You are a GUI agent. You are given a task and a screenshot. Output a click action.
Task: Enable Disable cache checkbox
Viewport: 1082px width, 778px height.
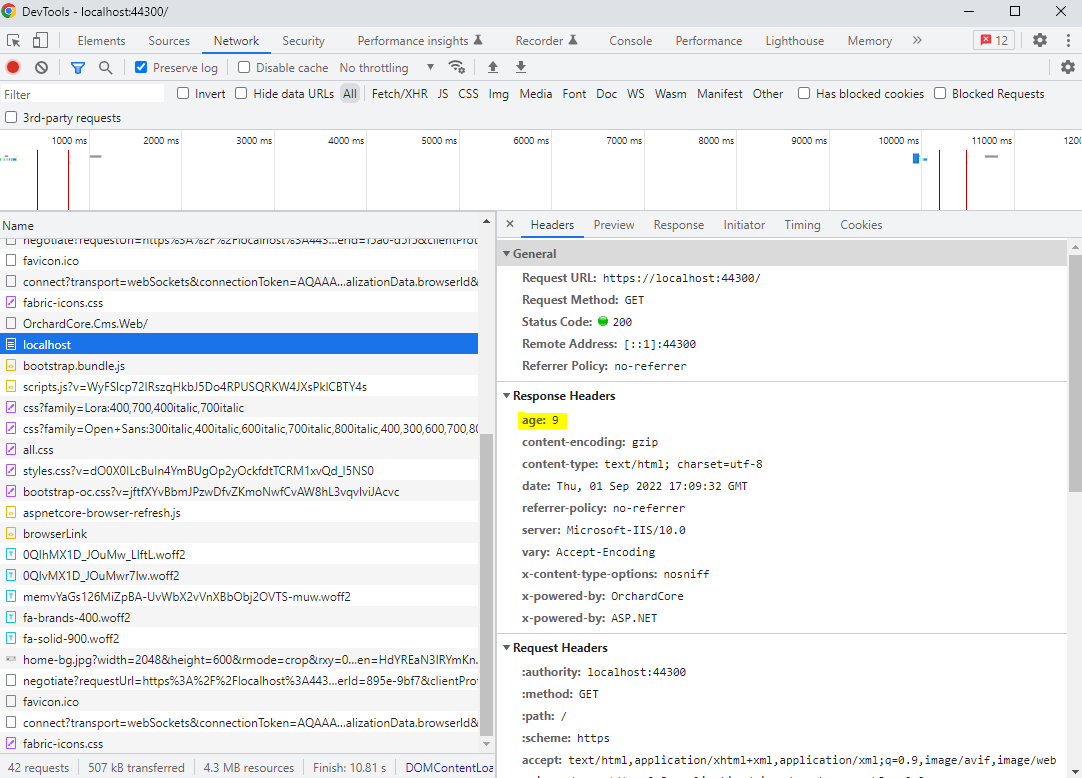(x=244, y=67)
